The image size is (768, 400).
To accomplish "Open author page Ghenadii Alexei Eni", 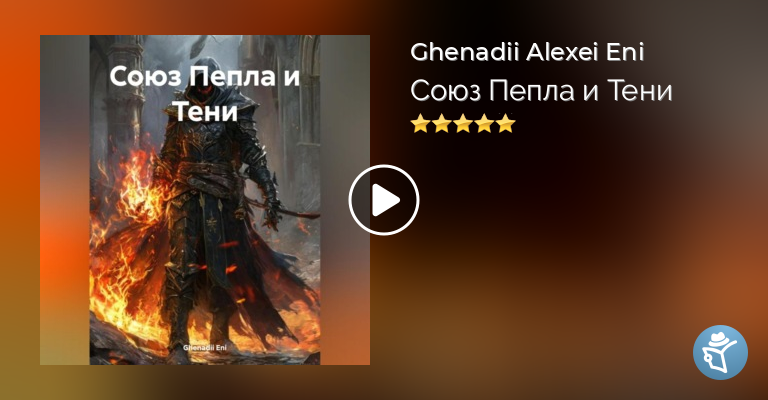I will coord(527,52).
